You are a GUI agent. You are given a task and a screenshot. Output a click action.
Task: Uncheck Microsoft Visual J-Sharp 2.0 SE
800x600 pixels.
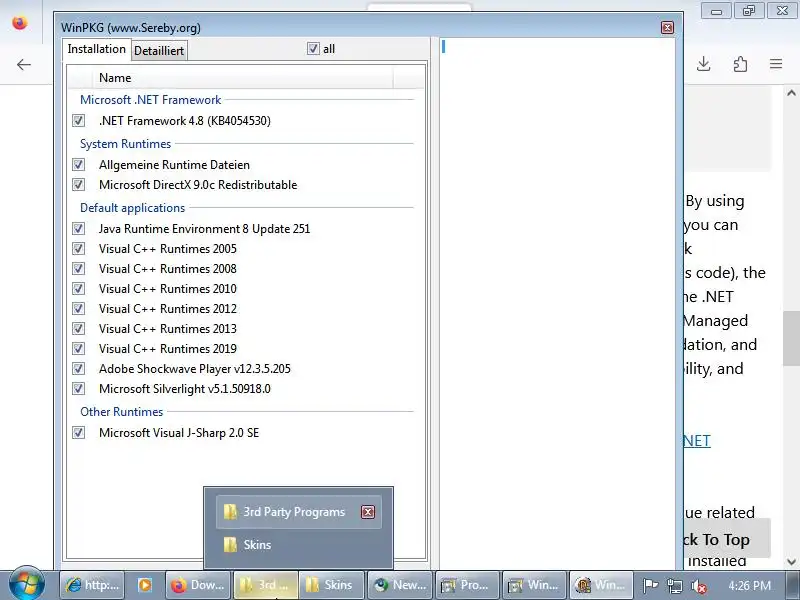click(78, 433)
